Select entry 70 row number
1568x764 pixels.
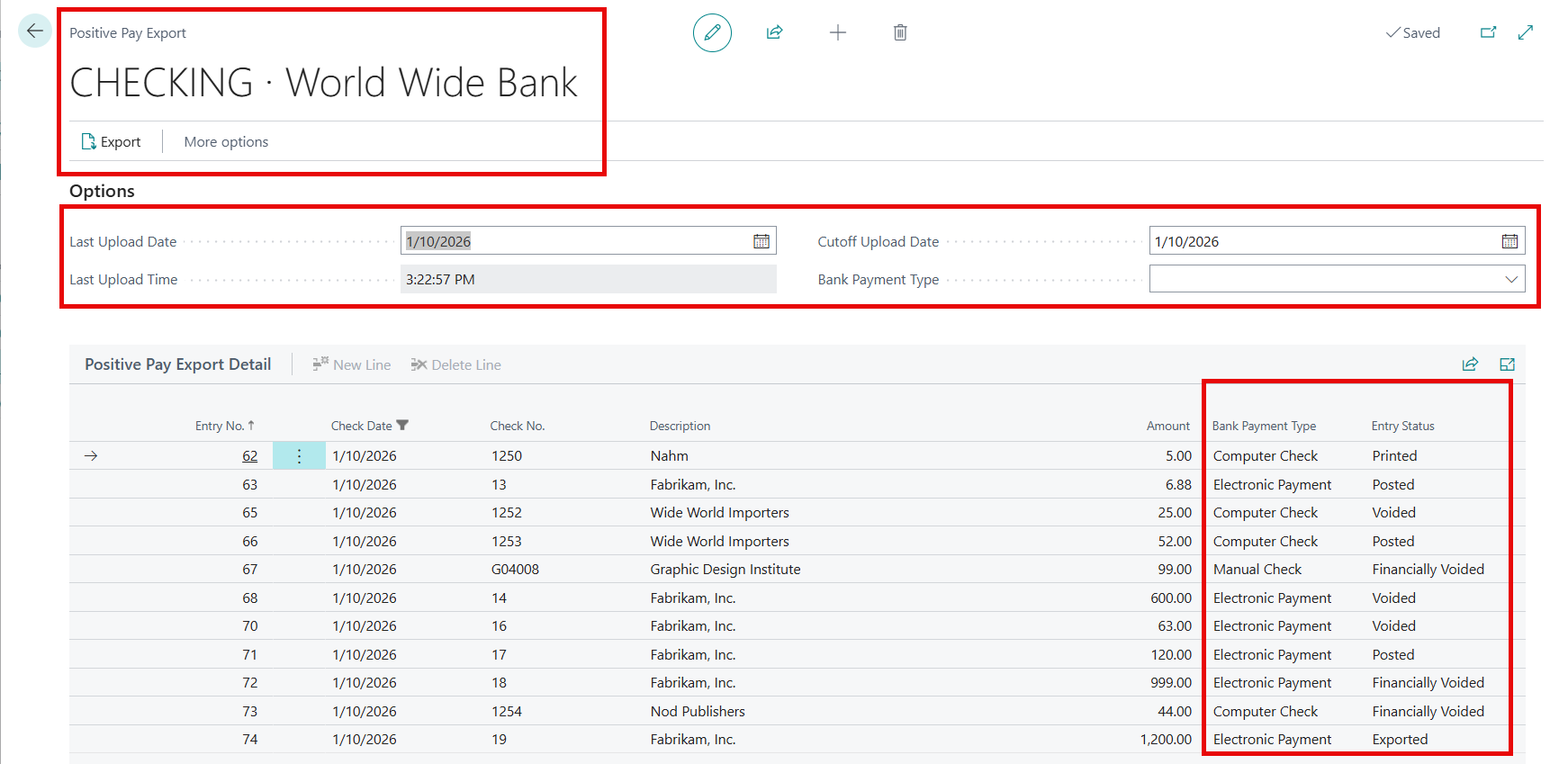[249, 625]
